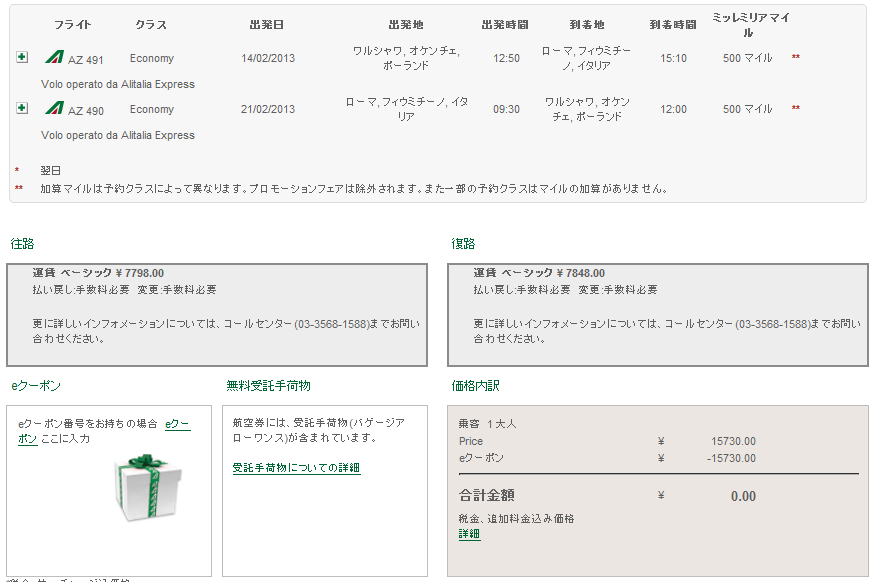875x582 pixels.
Task: Open the 詳細 link under total price
Action: tap(469, 535)
